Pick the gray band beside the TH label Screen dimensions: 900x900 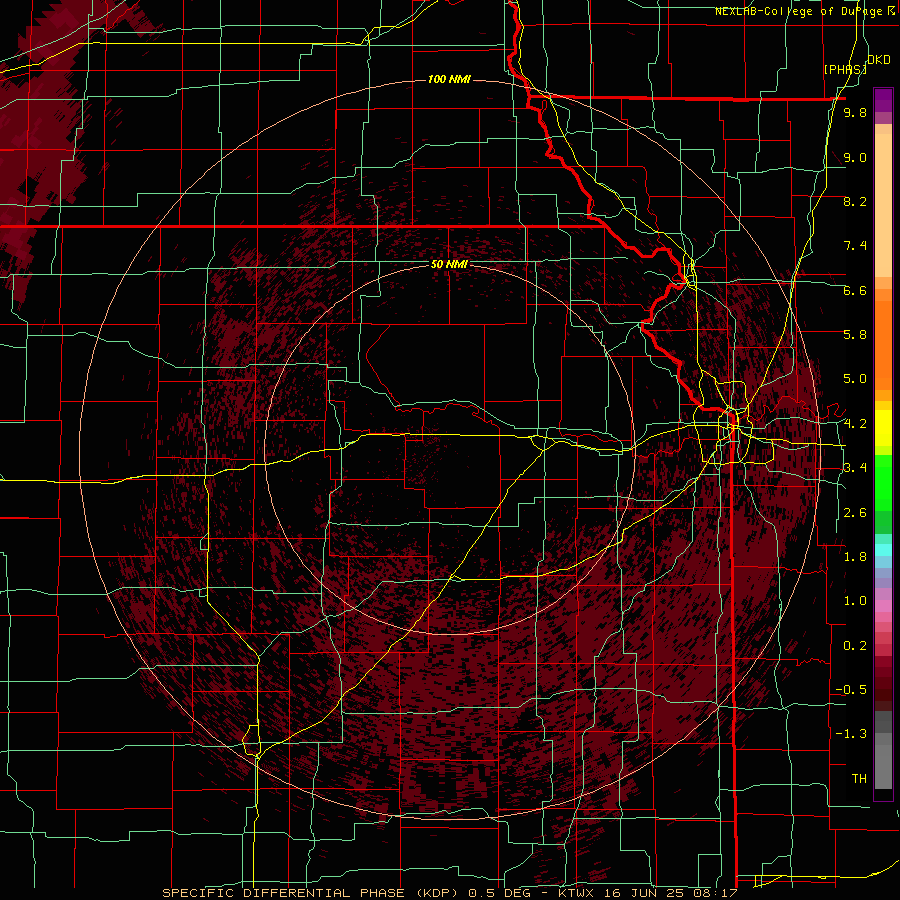pyautogui.click(x=883, y=766)
